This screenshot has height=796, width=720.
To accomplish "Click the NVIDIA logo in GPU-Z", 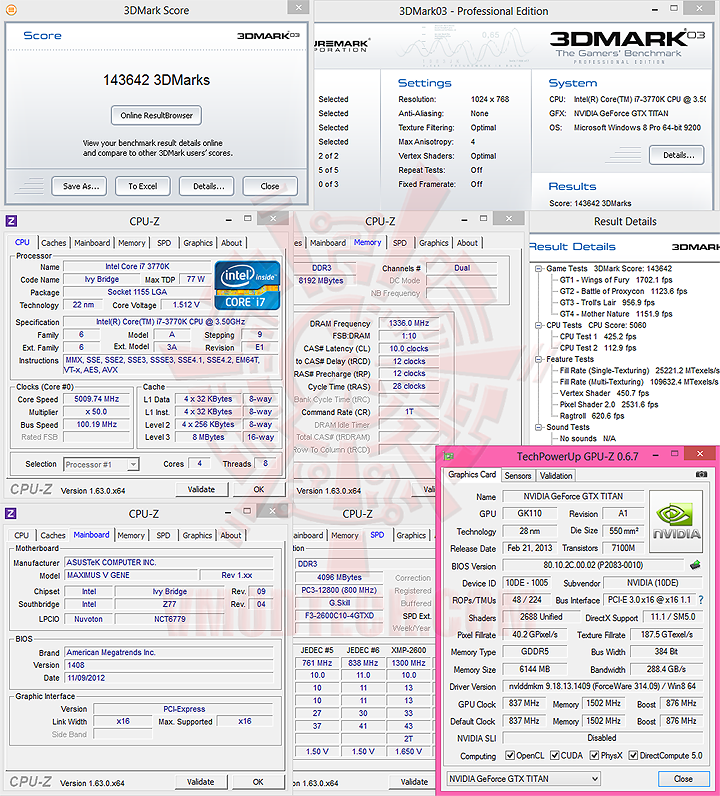I will (x=676, y=521).
